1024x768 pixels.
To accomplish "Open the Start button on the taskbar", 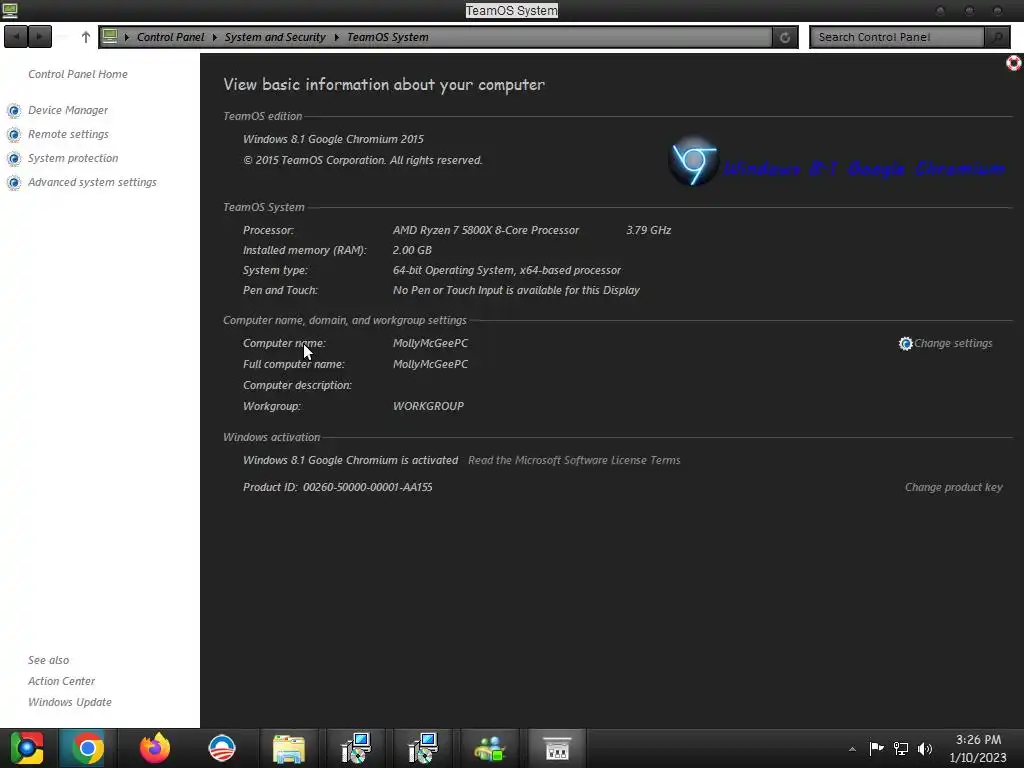I will 27,748.
